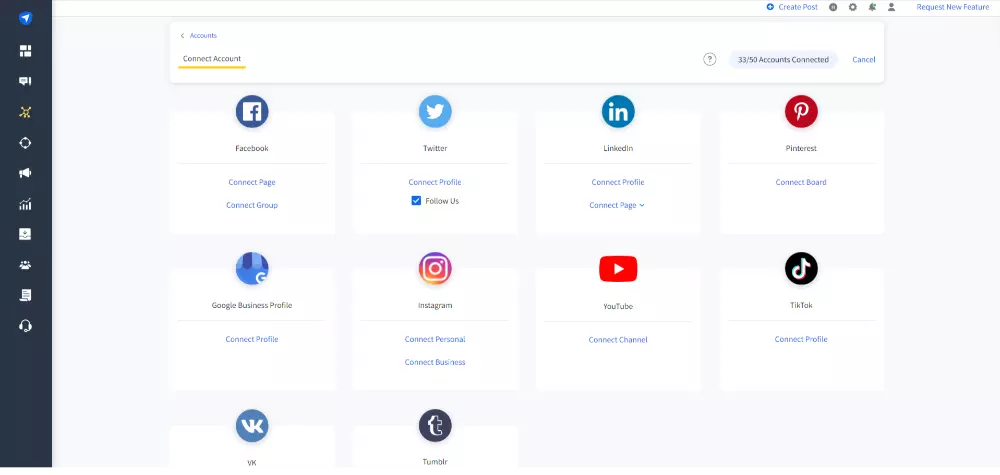Click Connect Business under Instagram

click(435, 362)
